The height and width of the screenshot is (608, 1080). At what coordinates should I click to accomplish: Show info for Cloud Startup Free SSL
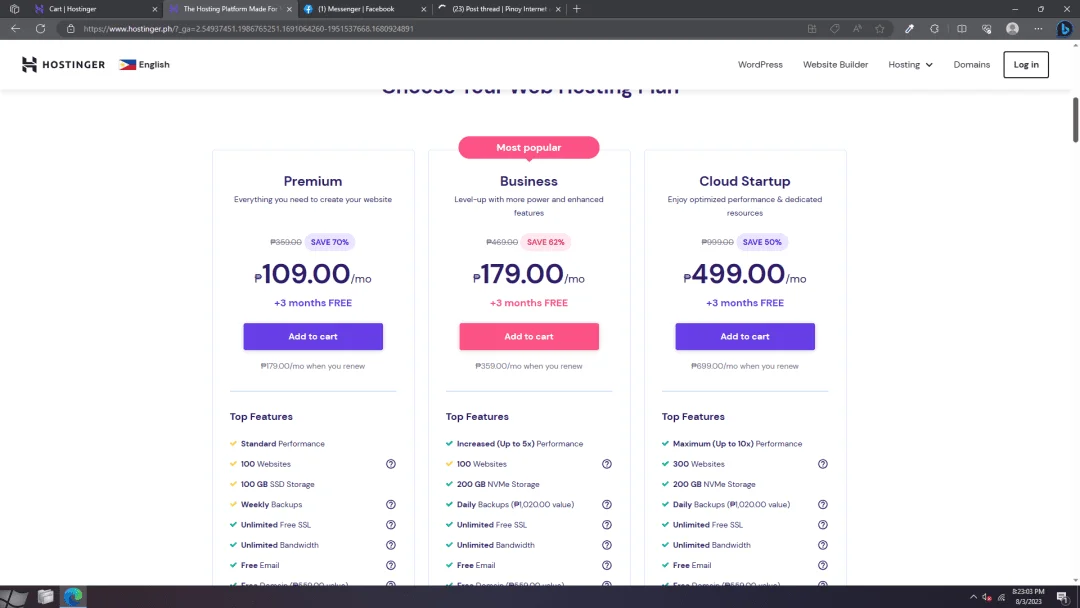coord(822,525)
